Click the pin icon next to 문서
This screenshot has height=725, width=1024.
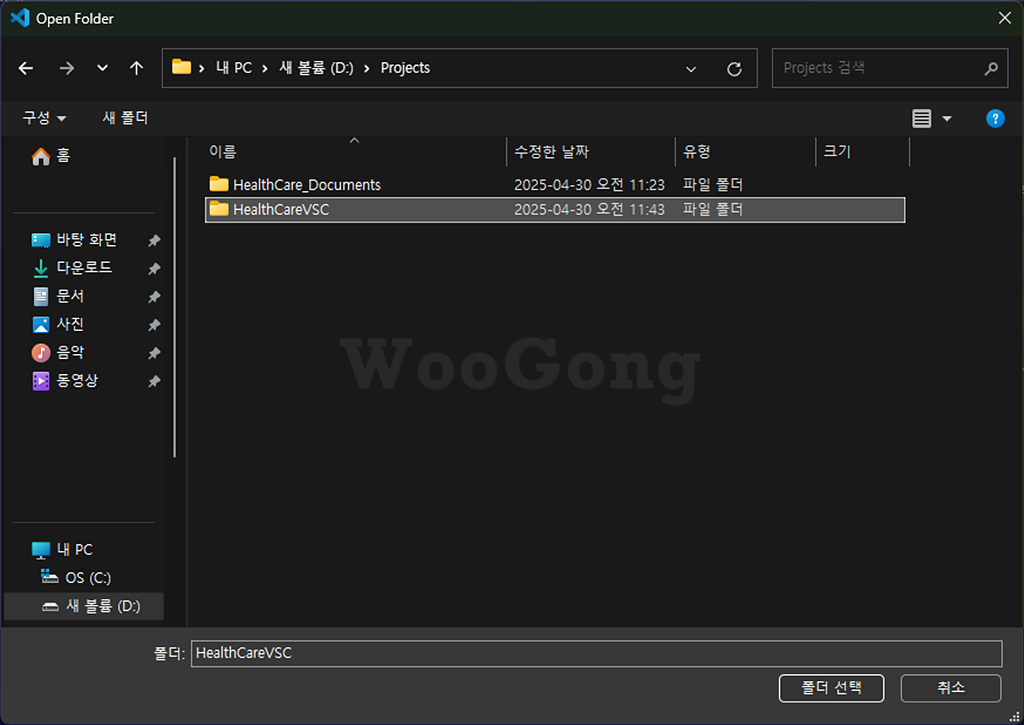click(x=154, y=297)
